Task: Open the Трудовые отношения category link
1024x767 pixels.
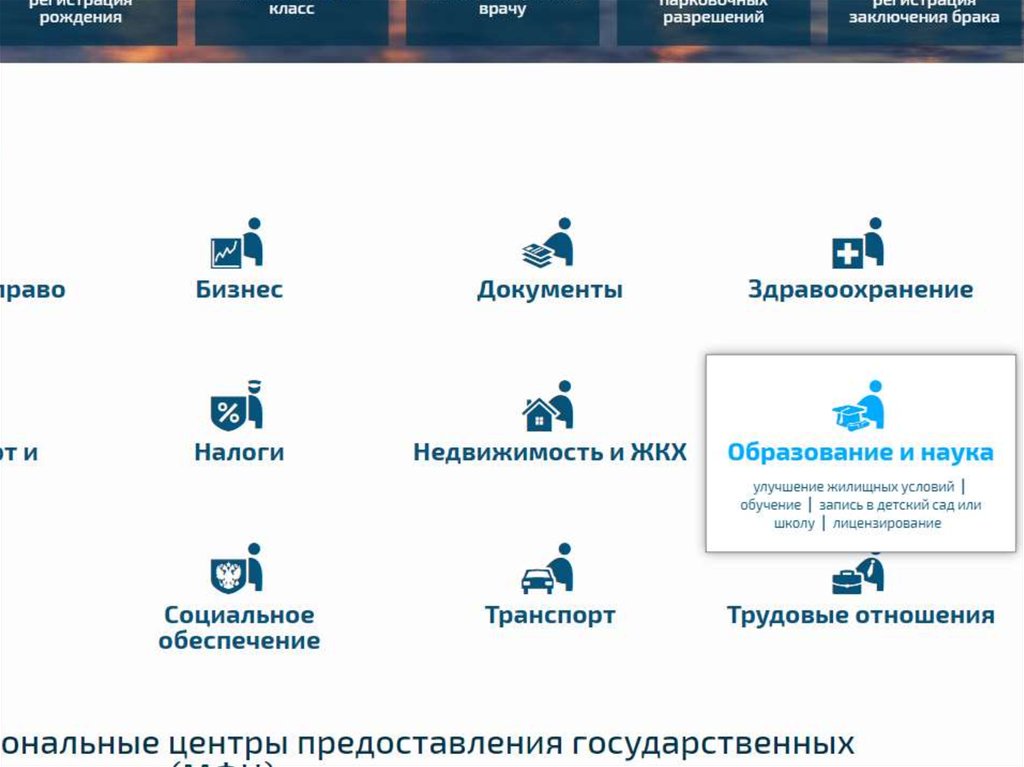Action: click(x=861, y=615)
